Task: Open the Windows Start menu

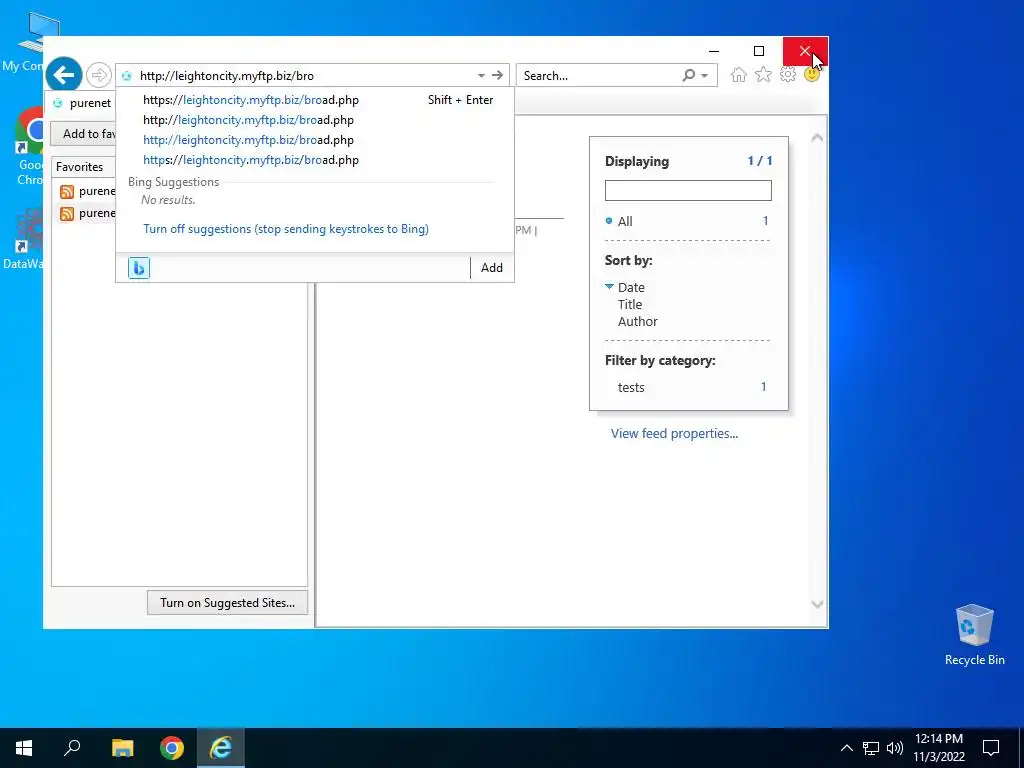Action: [x=24, y=748]
